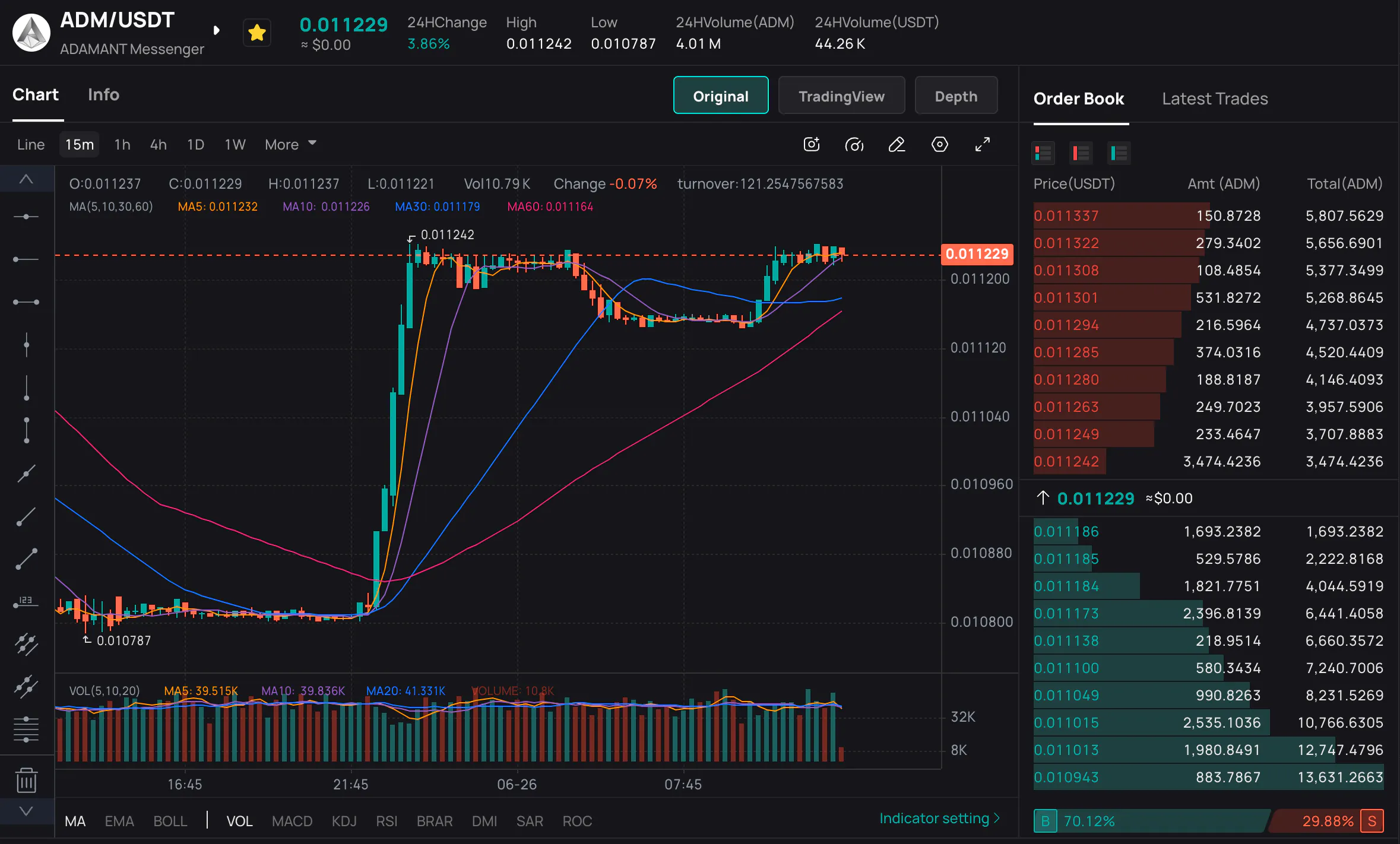Click sell order price 0.011337
The image size is (1400, 844).
pyautogui.click(x=1066, y=215)
